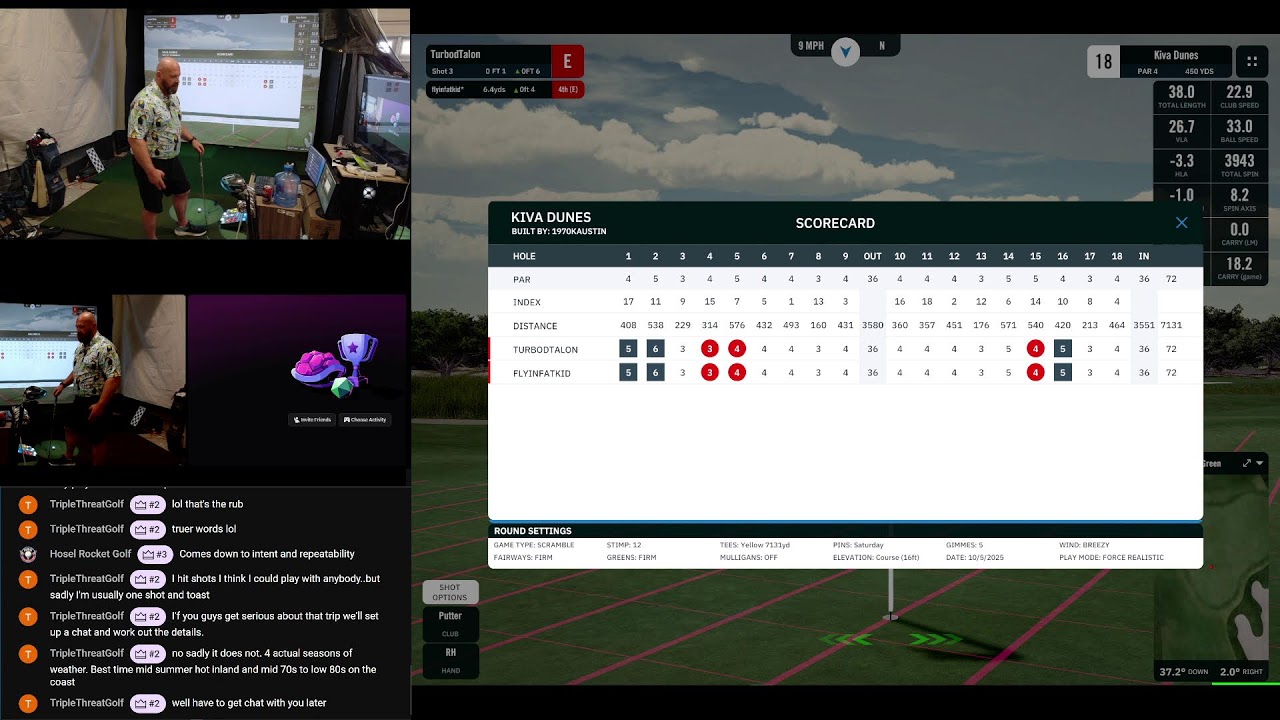Open the minimap view dropdown arrow
This screenshot has width=1280, height=720.
click(x=1260, y=463)
